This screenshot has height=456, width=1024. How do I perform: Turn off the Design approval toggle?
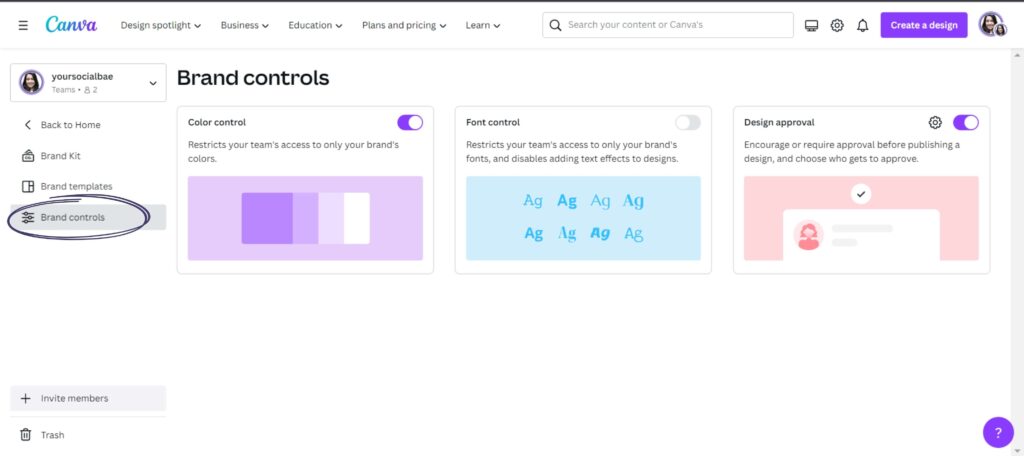[x=966, y=122]
